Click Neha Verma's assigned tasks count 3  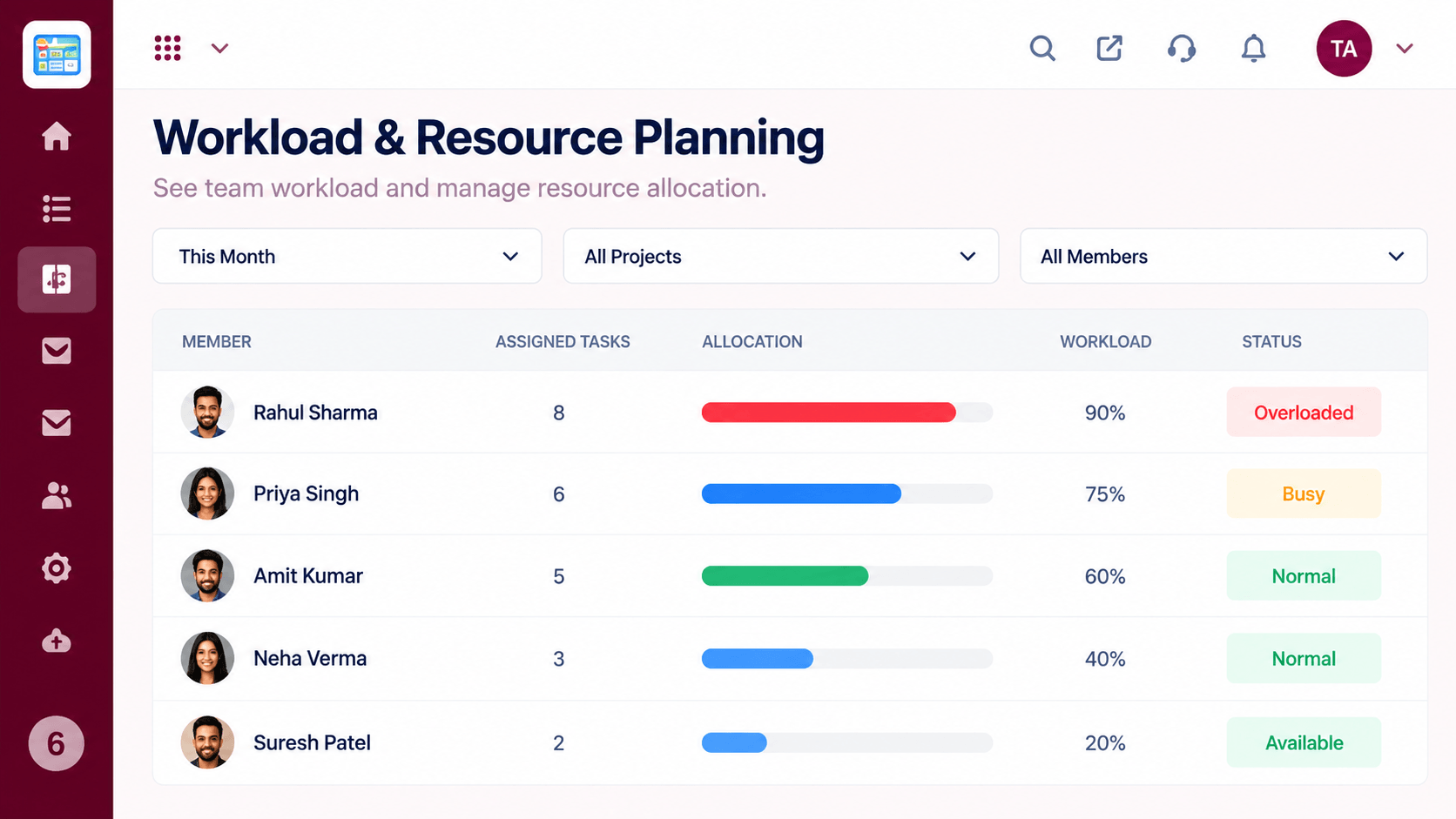click(559, 659)
